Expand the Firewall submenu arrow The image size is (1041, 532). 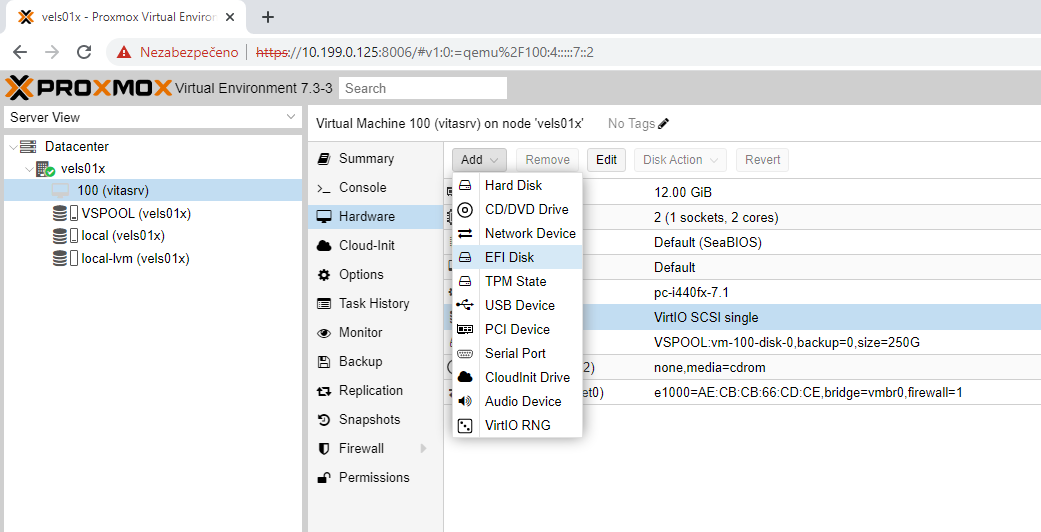423,449
